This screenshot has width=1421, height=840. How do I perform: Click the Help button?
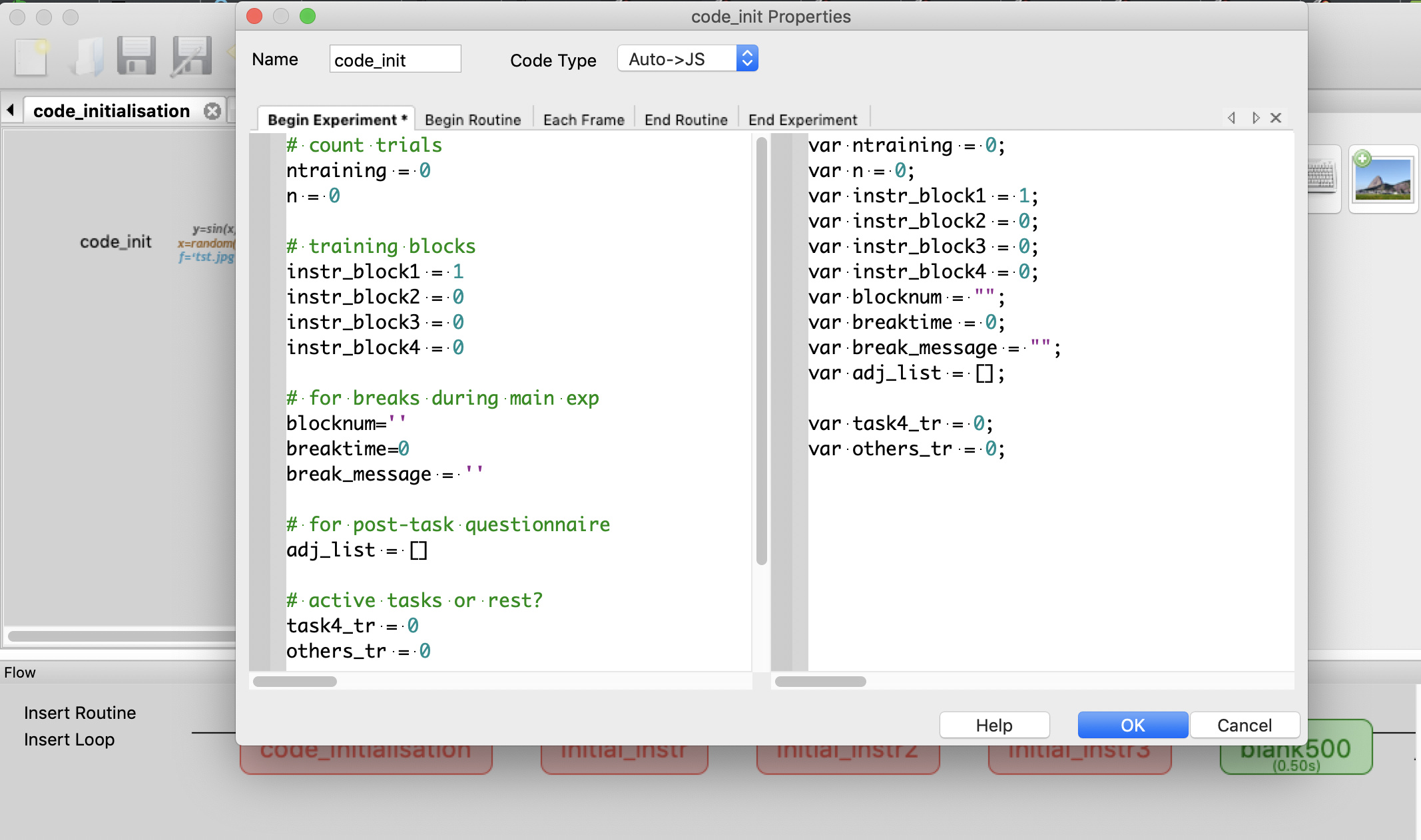click(994, 725)
